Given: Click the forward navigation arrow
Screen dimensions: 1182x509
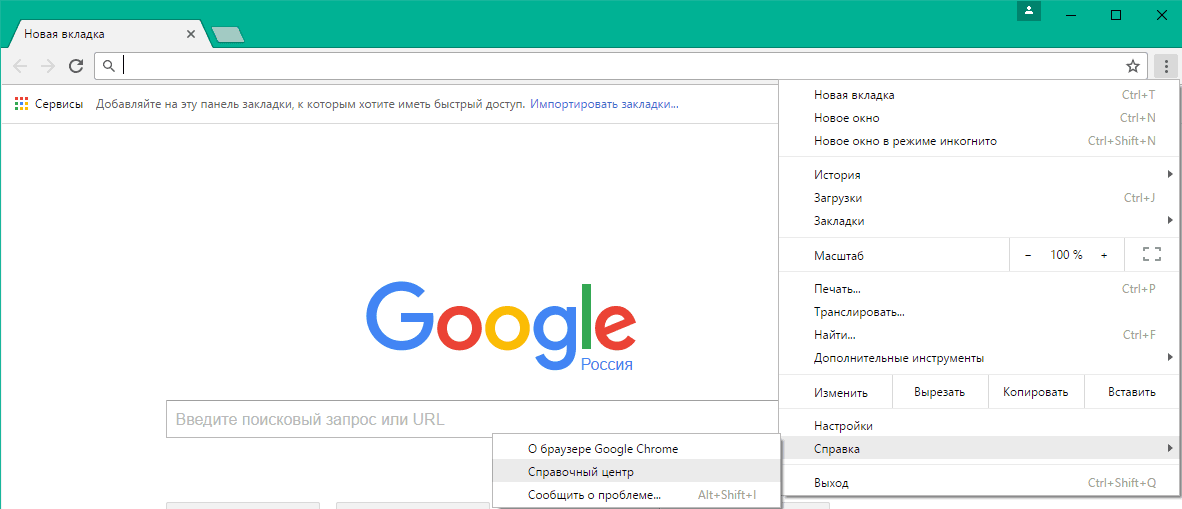Looking at the screenshot, I should coord(47,66).
